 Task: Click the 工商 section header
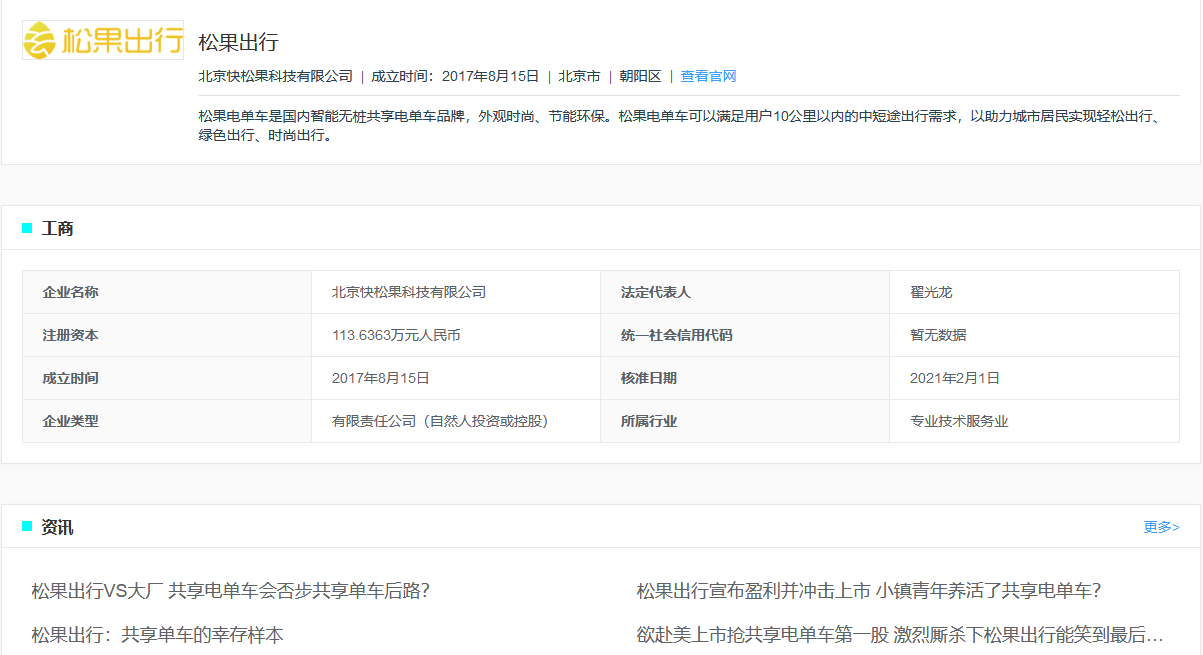57,229
